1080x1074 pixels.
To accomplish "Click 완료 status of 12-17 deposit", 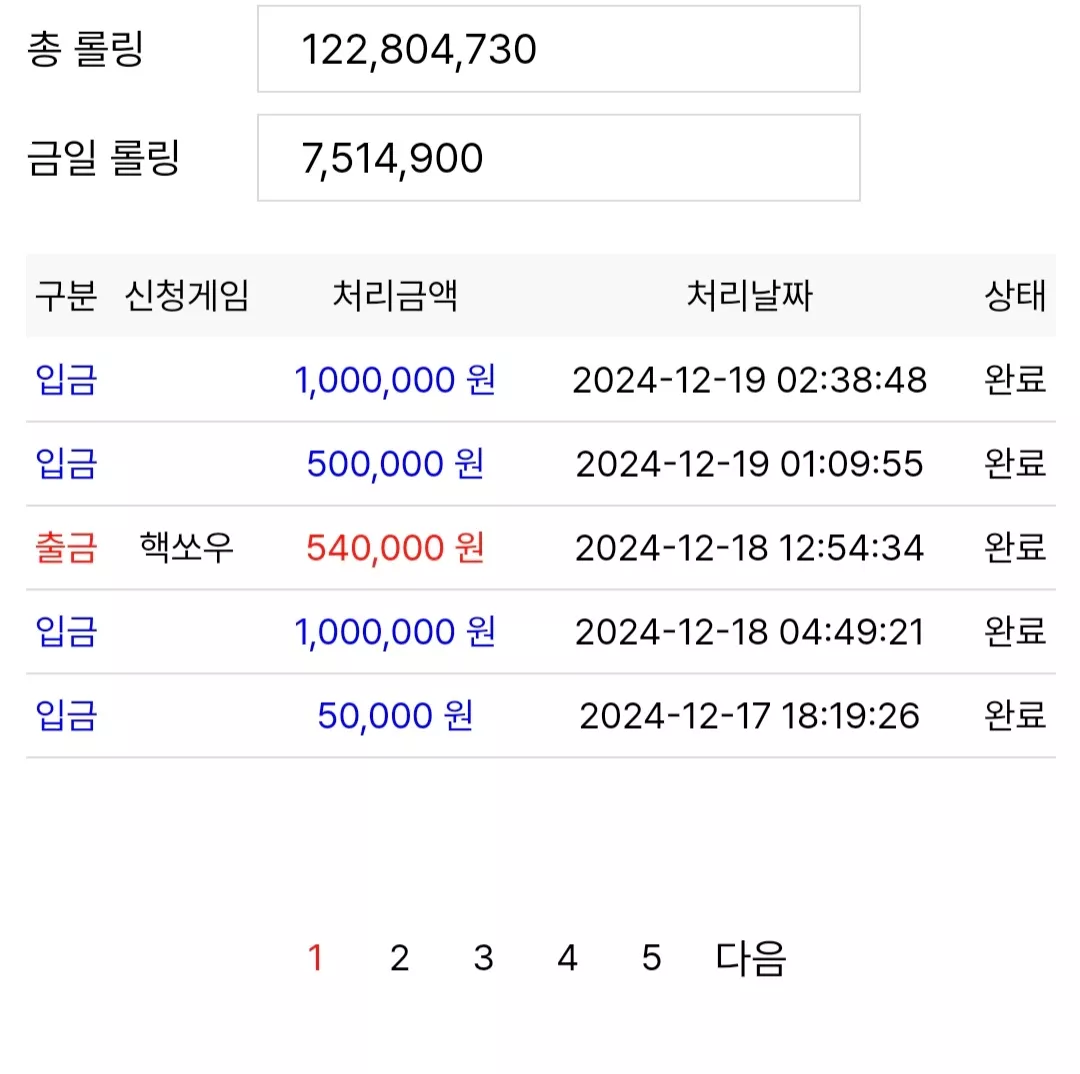I will point(1015,715).
